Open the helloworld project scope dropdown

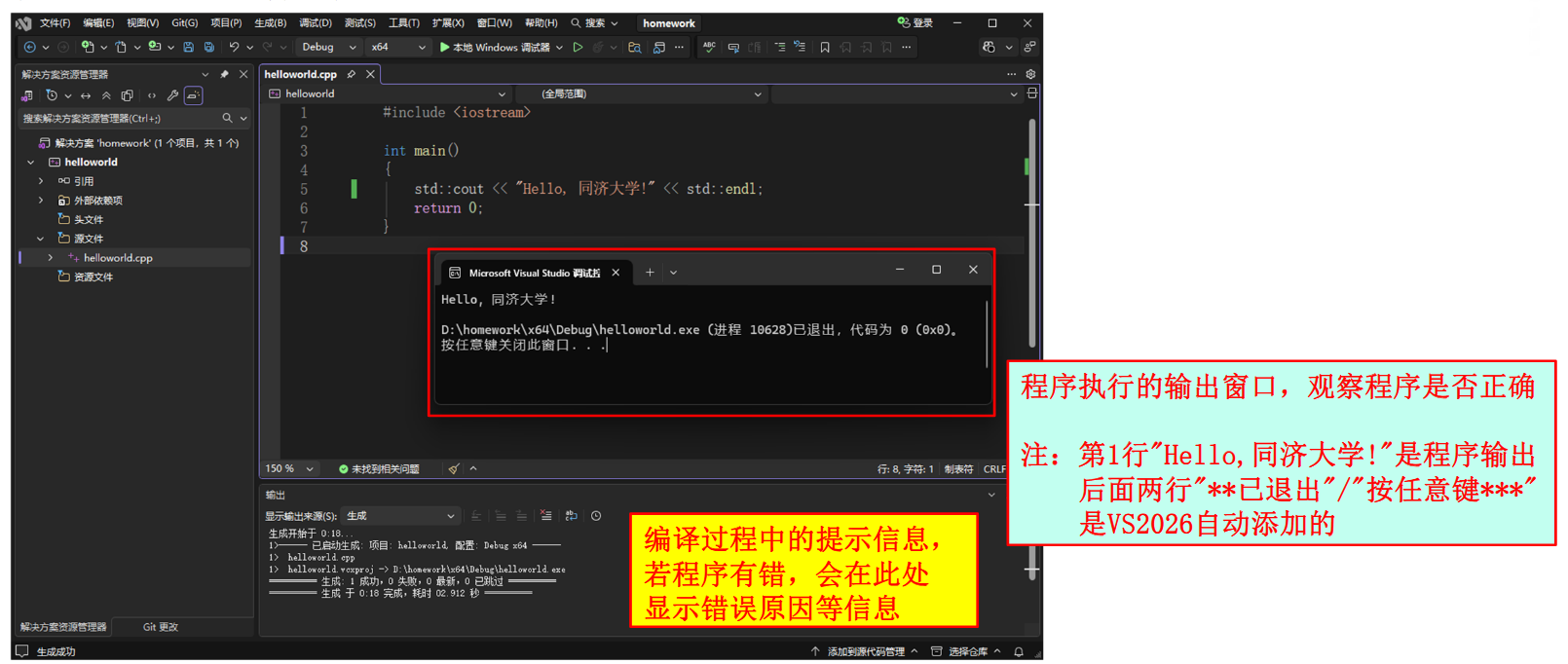click(x=388, y=93)
